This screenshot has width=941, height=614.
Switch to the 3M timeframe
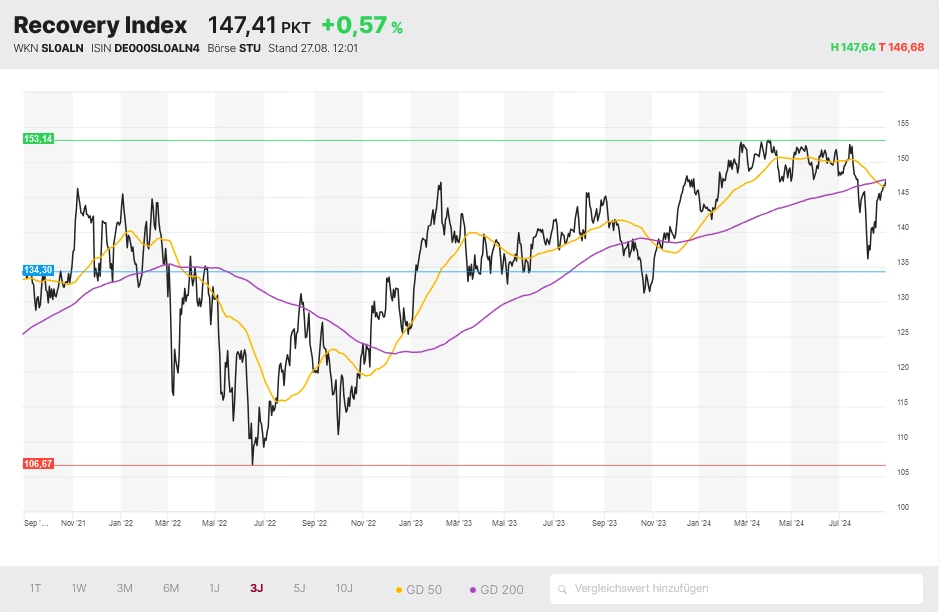pos(124,589)
